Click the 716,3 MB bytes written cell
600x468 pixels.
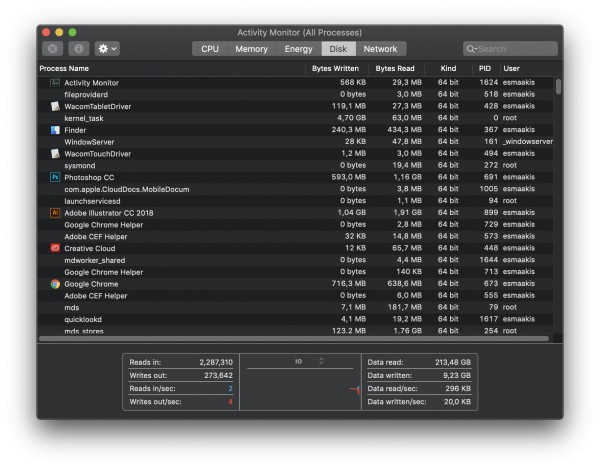(x=349, y=284)
